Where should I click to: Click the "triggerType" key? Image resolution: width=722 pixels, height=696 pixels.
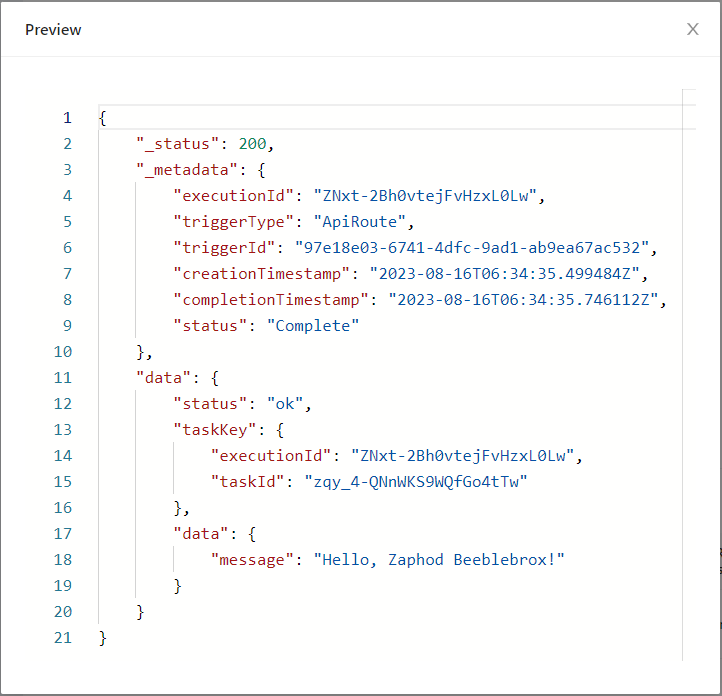coord(226,222)
